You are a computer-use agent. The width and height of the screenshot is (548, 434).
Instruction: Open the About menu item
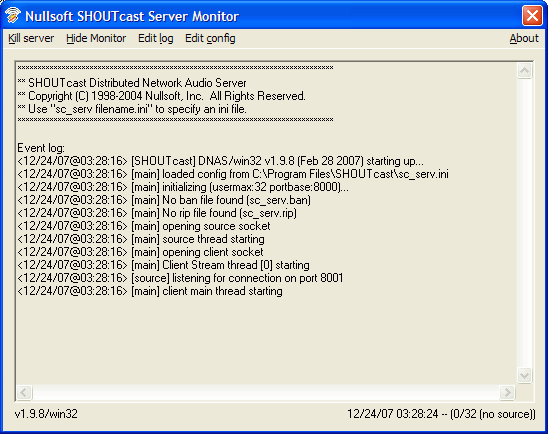(x=524, y=38)
